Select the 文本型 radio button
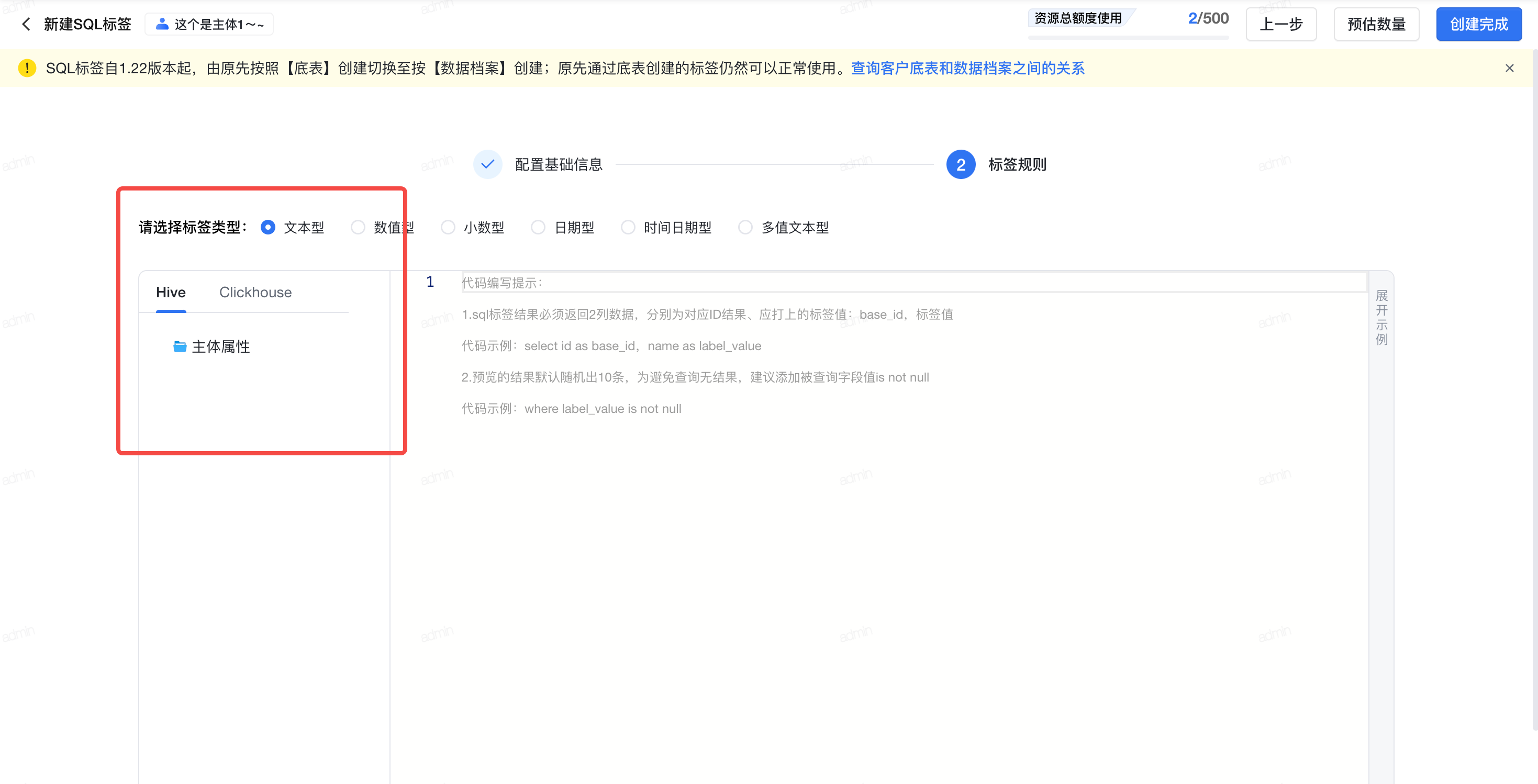 point(268,228)
